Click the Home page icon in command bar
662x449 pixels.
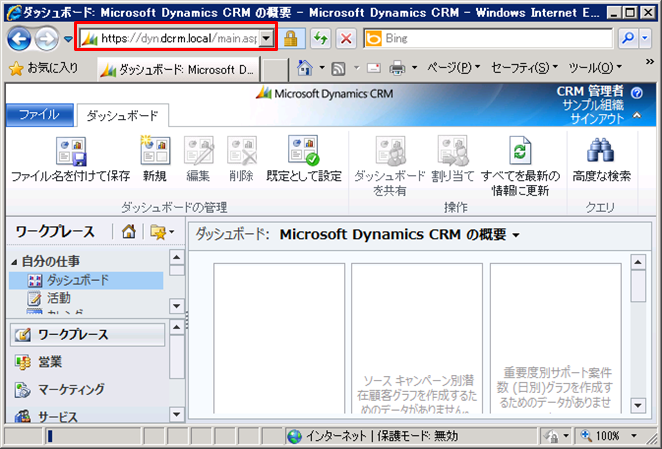point(304,68)
